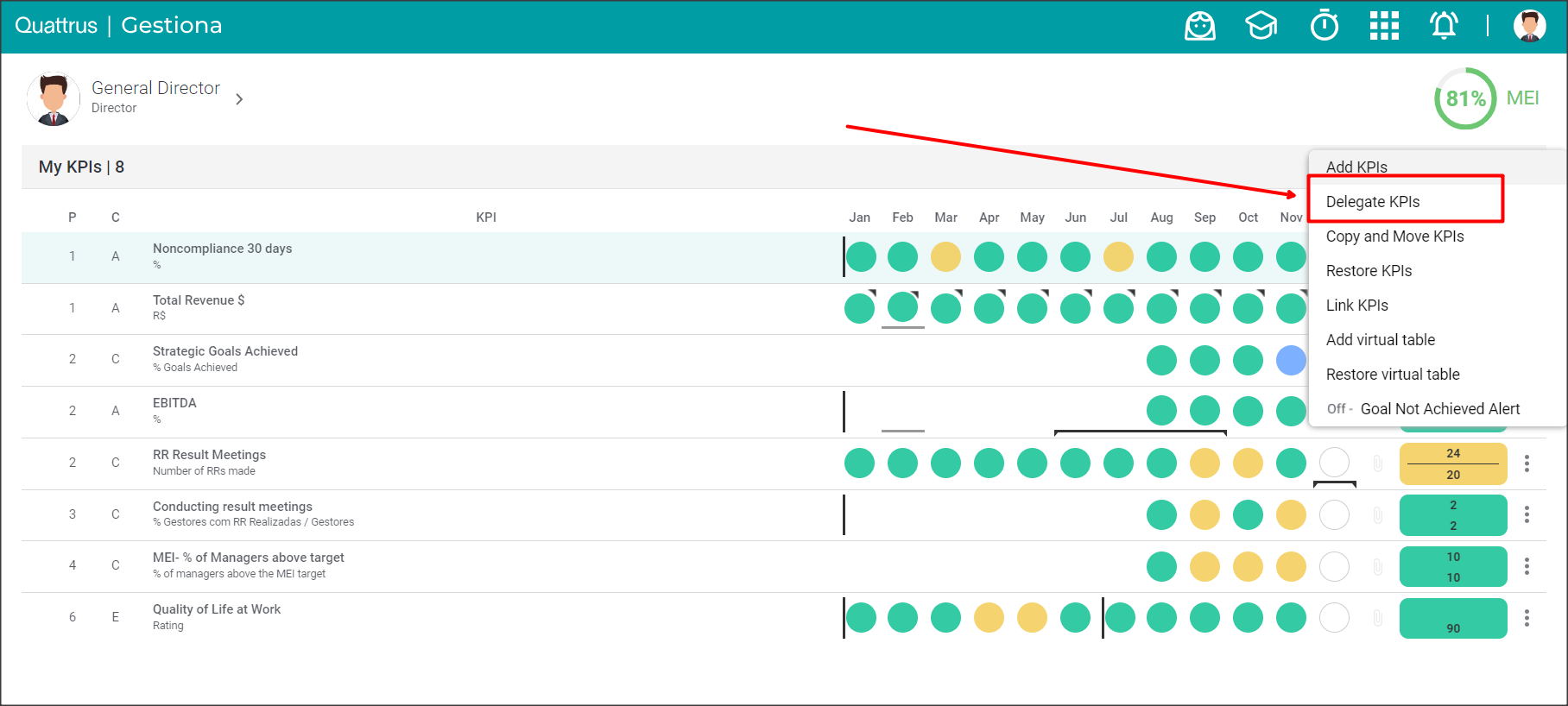
Task: Open the stopwatch timer icon
Action: click(1324, 26)
